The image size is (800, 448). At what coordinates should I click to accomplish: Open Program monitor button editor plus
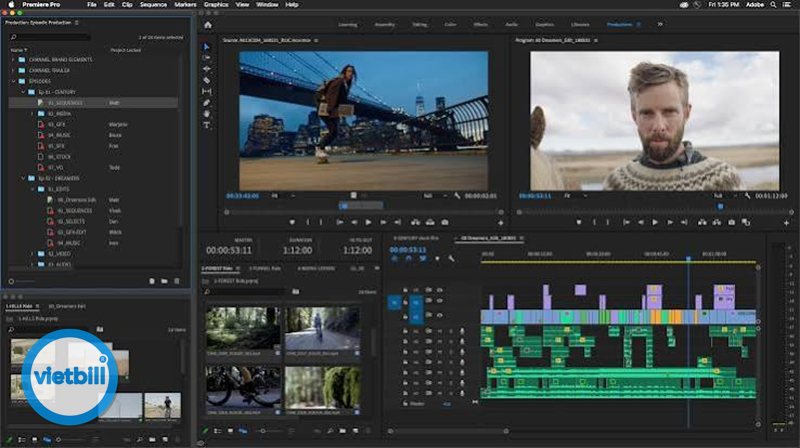point(786,223)
